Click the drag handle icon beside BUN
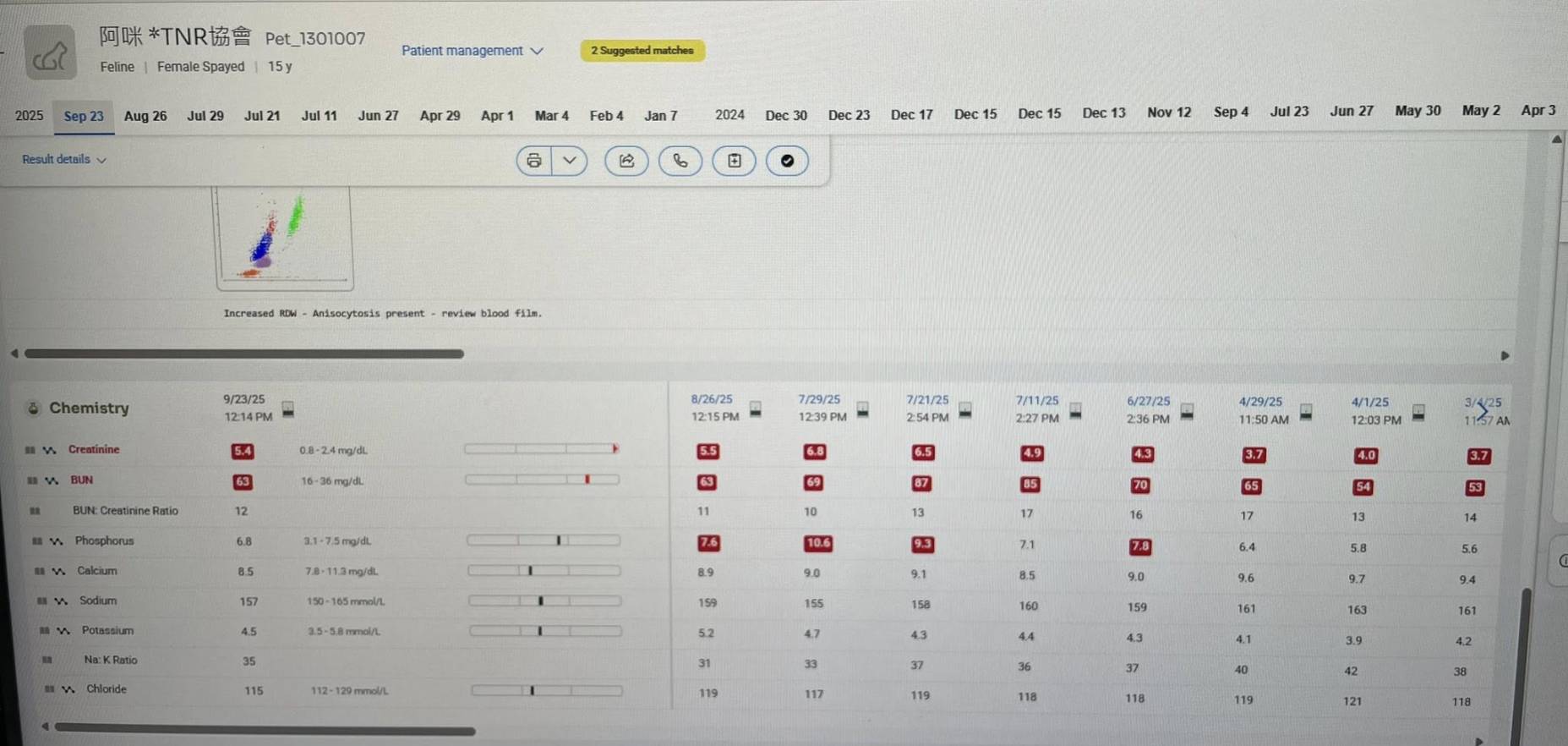This screenshot has width=1568, height=746. click(x=32, y=480)
